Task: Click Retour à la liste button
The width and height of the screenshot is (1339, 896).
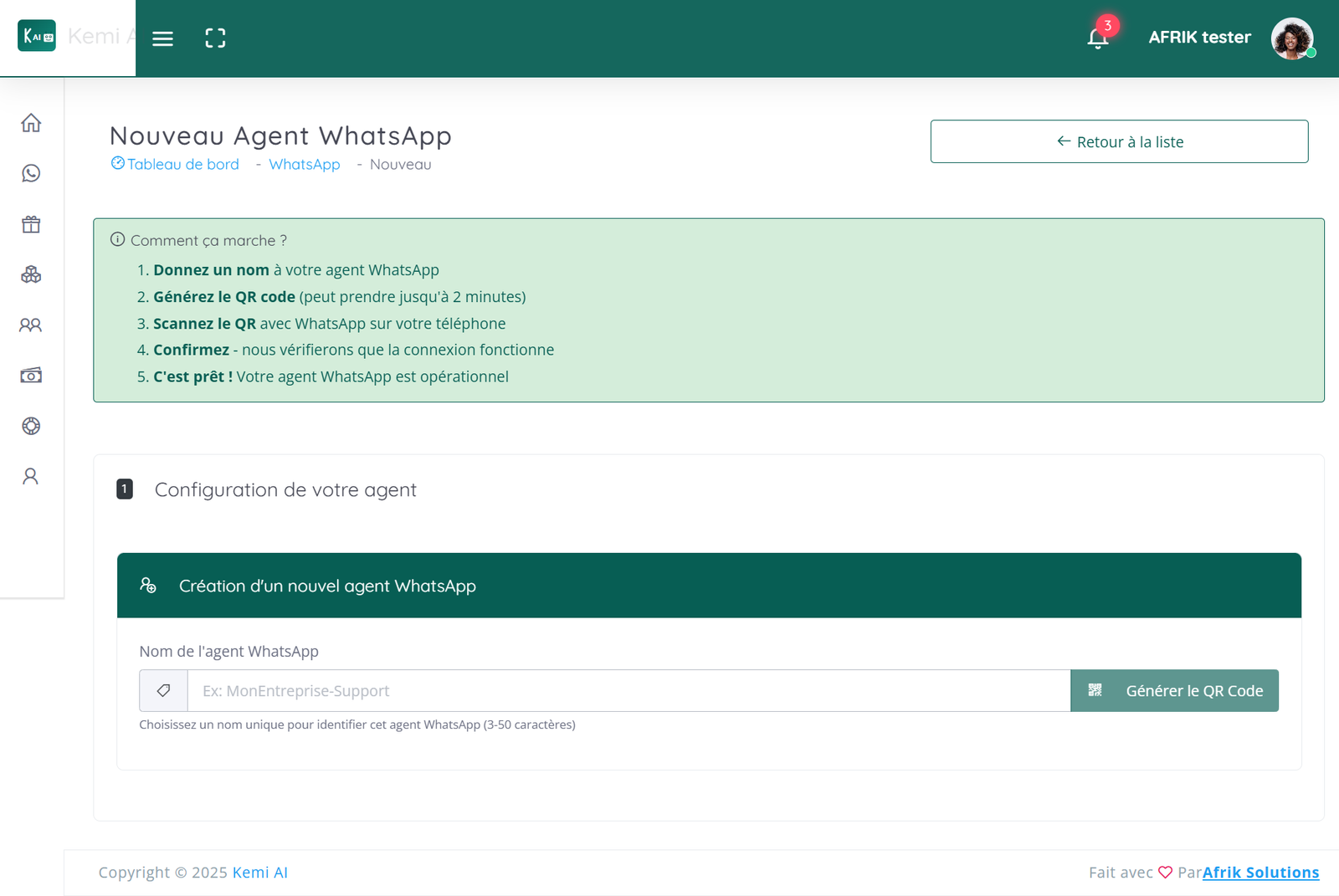Action: (1119, 141)
